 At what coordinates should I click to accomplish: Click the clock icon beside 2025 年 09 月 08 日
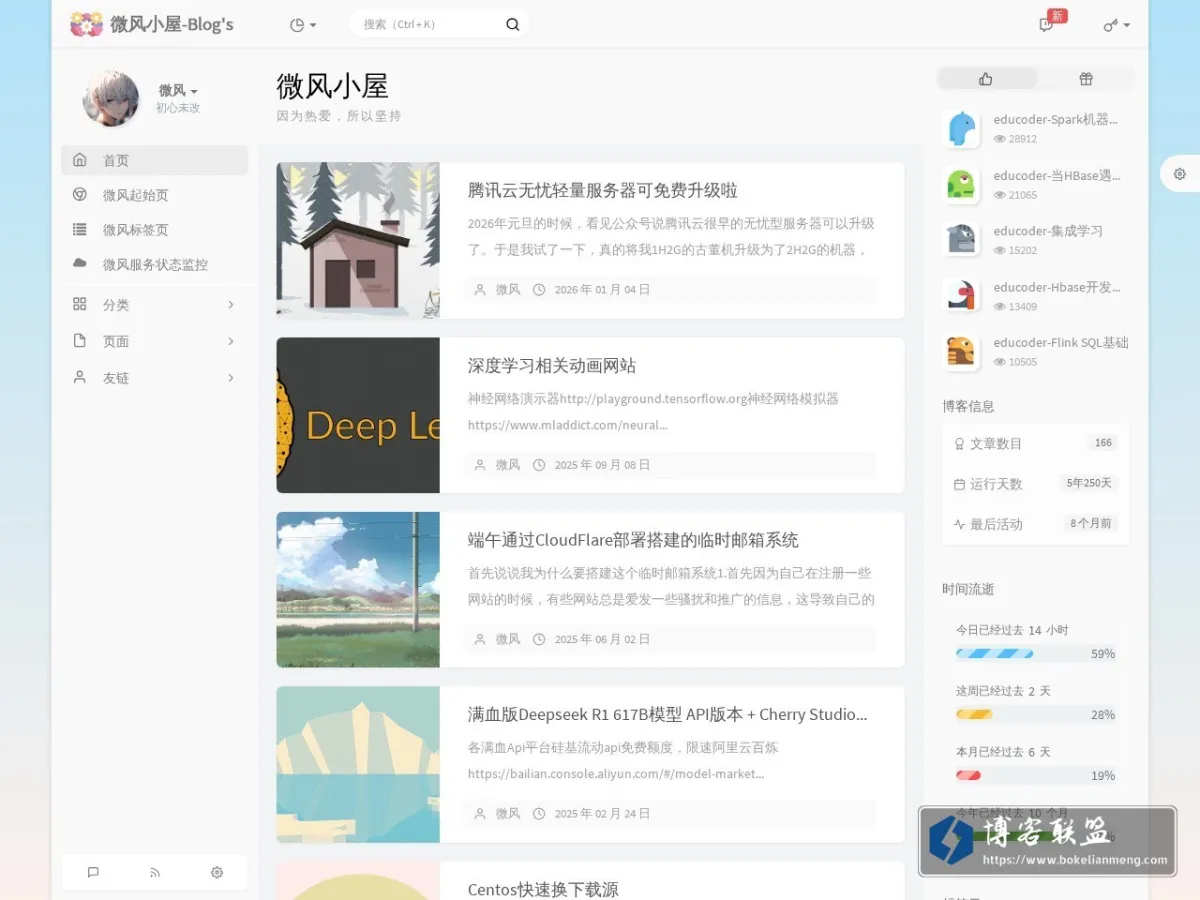[539, 465]
